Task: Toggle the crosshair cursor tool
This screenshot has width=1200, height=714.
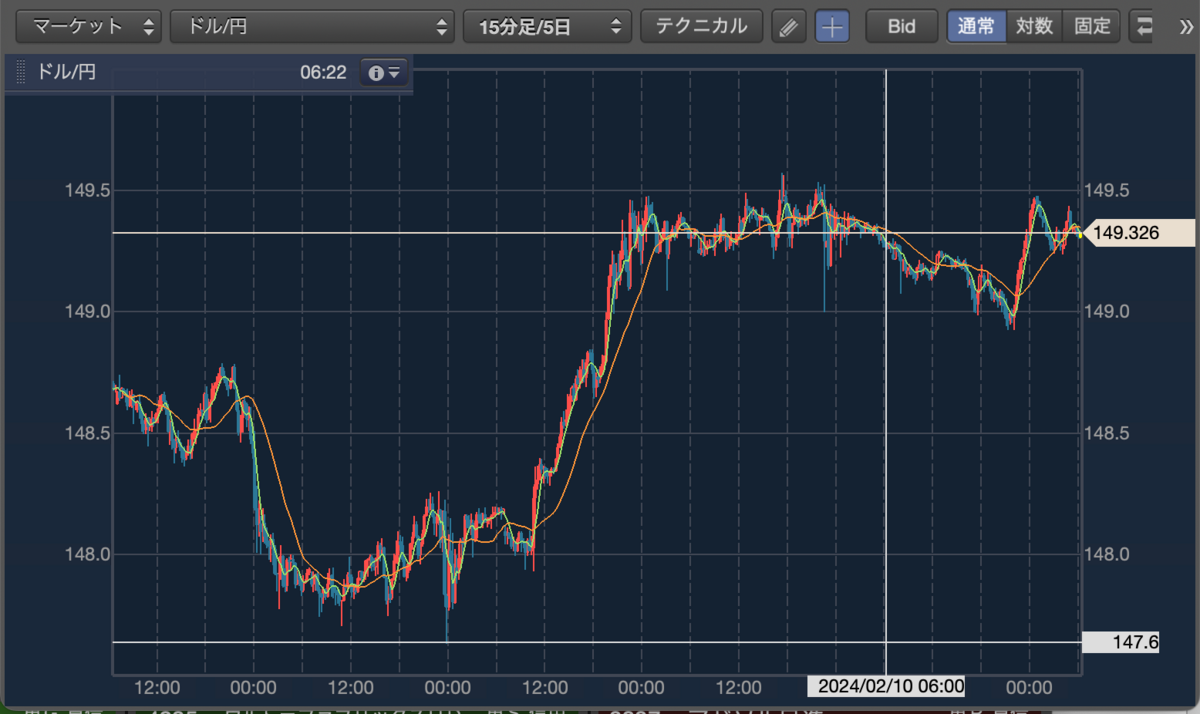Action: (x=832, y=27)
